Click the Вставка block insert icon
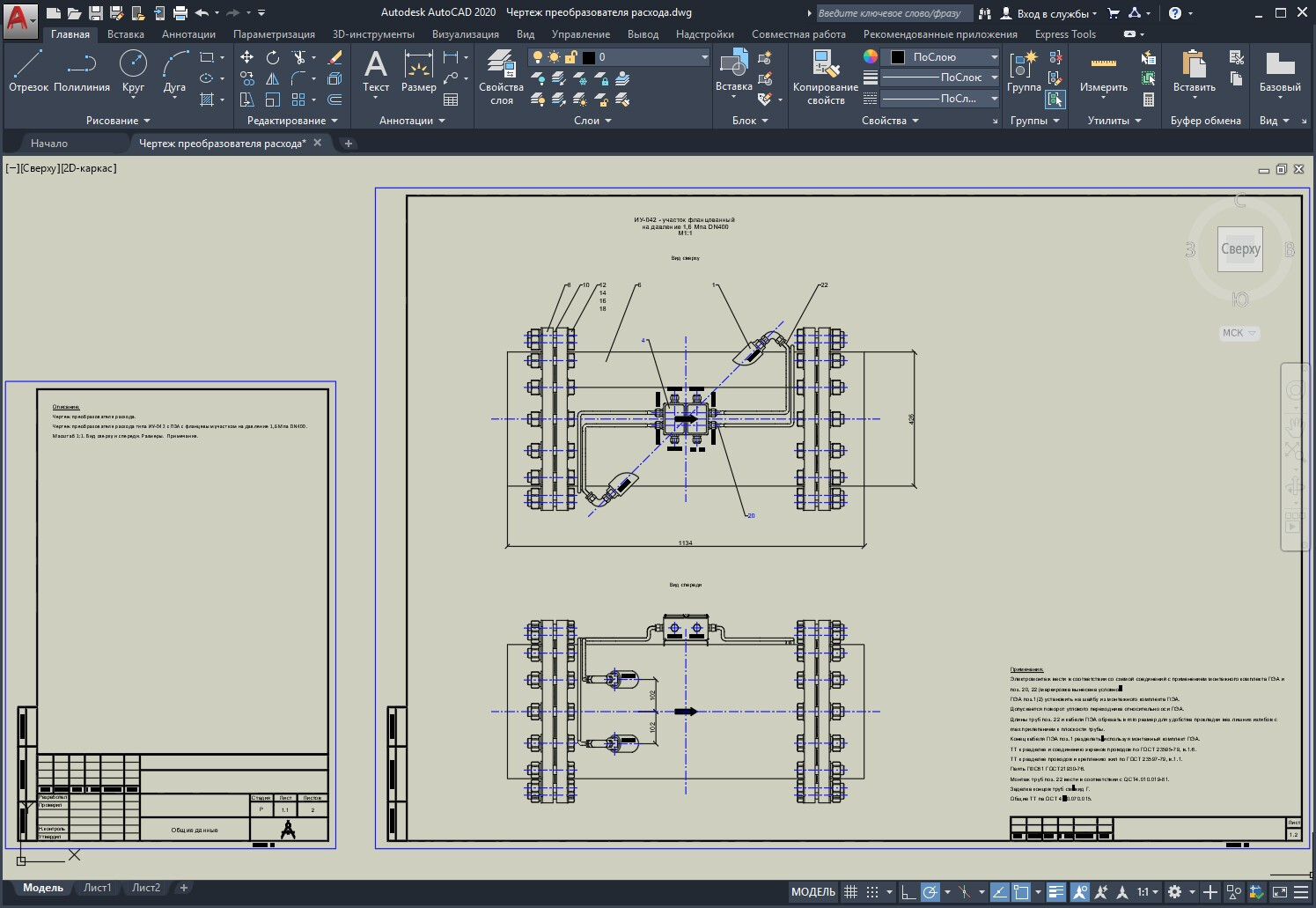 [x=734, y=71]
